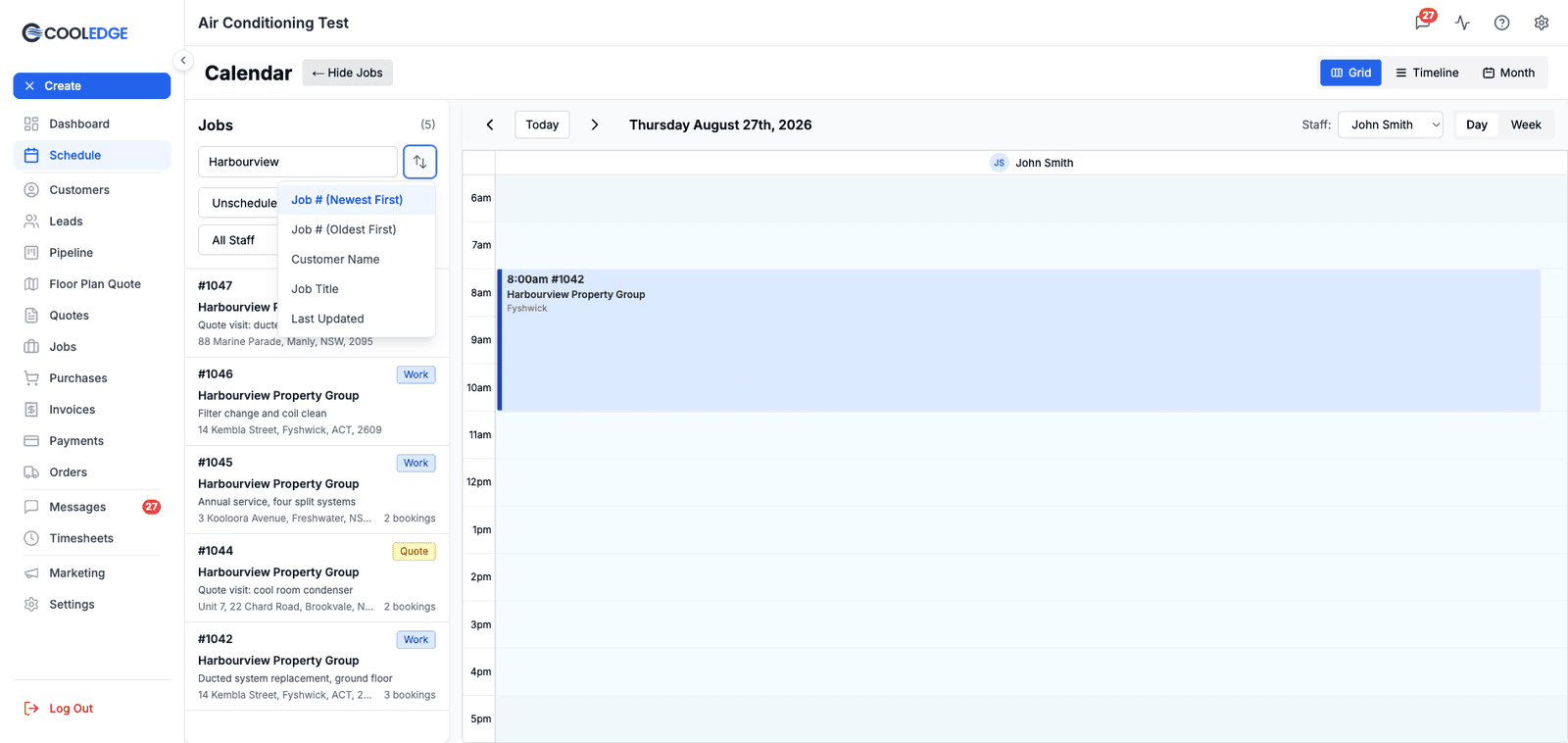Image resolution: width=1568 pixels, height=743 pixels.
Task: Click the 3 bookings label on #1042
Action: click(x=410, y=695)
